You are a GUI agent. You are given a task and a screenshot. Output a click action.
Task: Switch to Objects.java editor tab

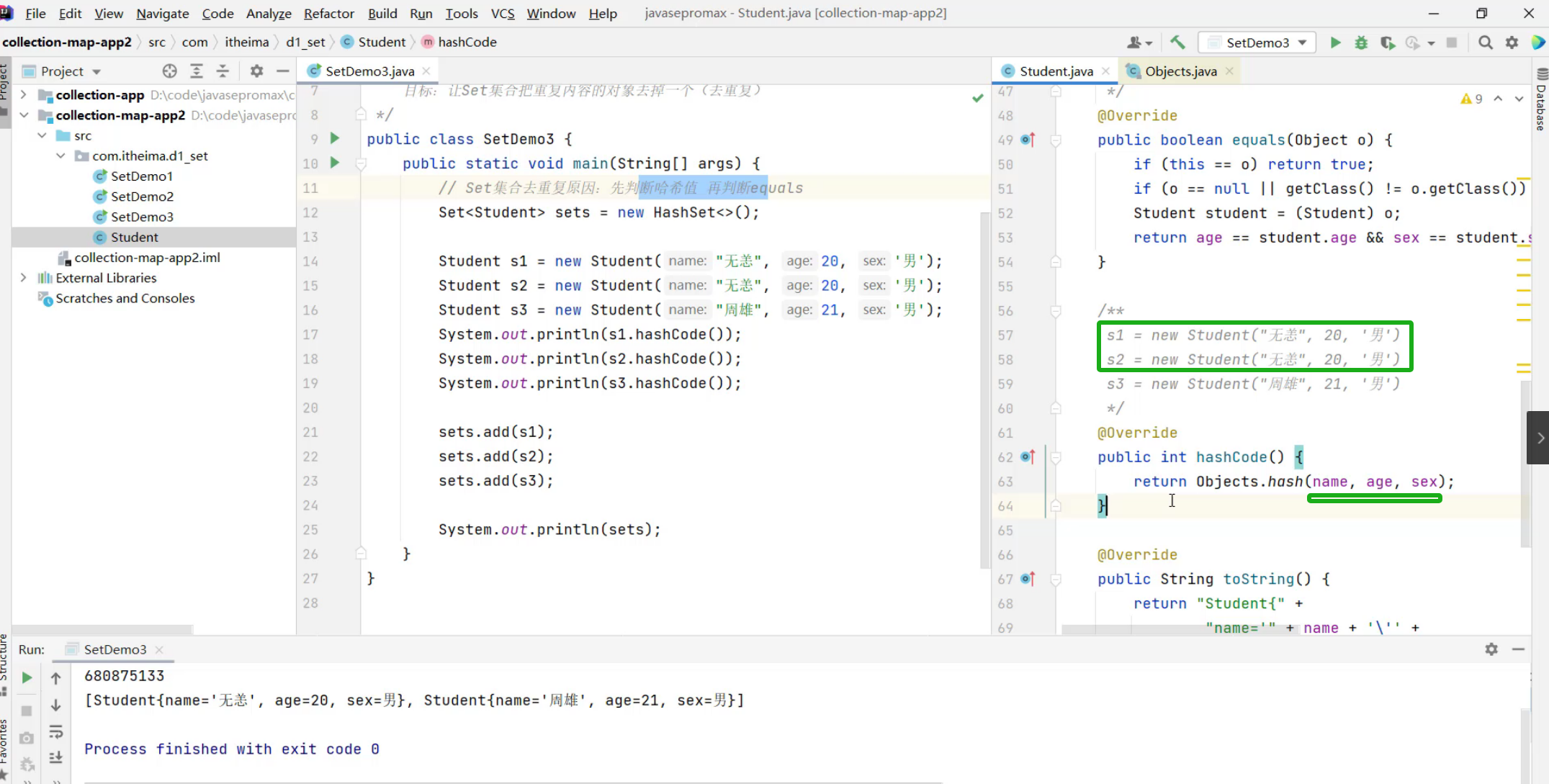point(1180,71)
